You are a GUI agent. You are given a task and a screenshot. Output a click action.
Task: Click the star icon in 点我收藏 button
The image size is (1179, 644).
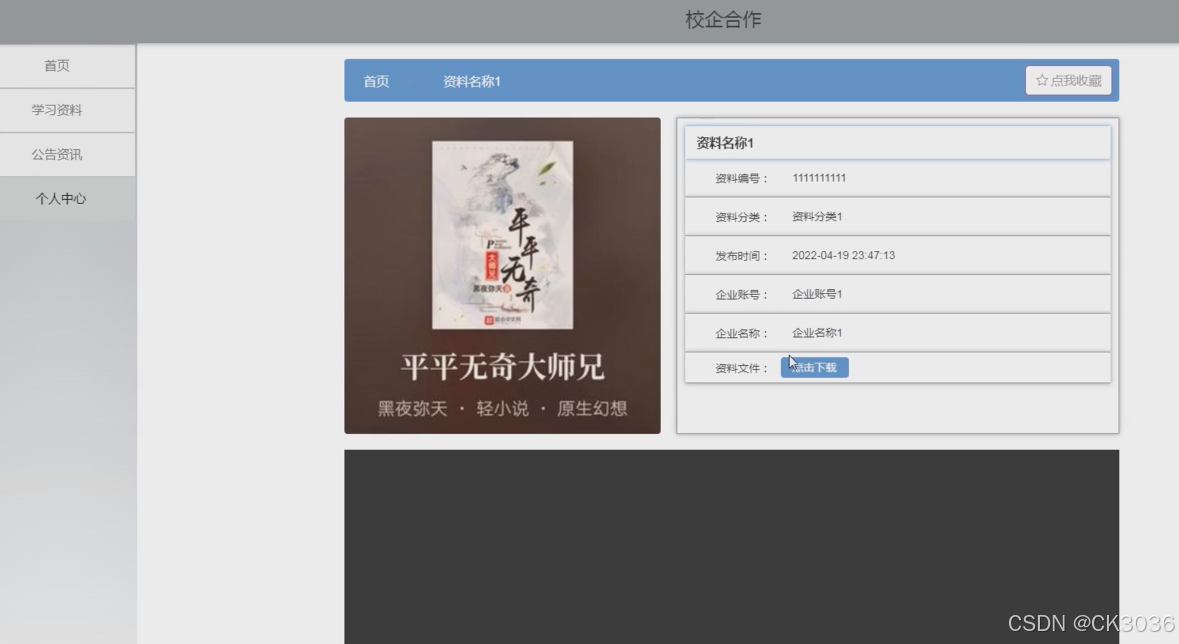tap(1041, 80)
